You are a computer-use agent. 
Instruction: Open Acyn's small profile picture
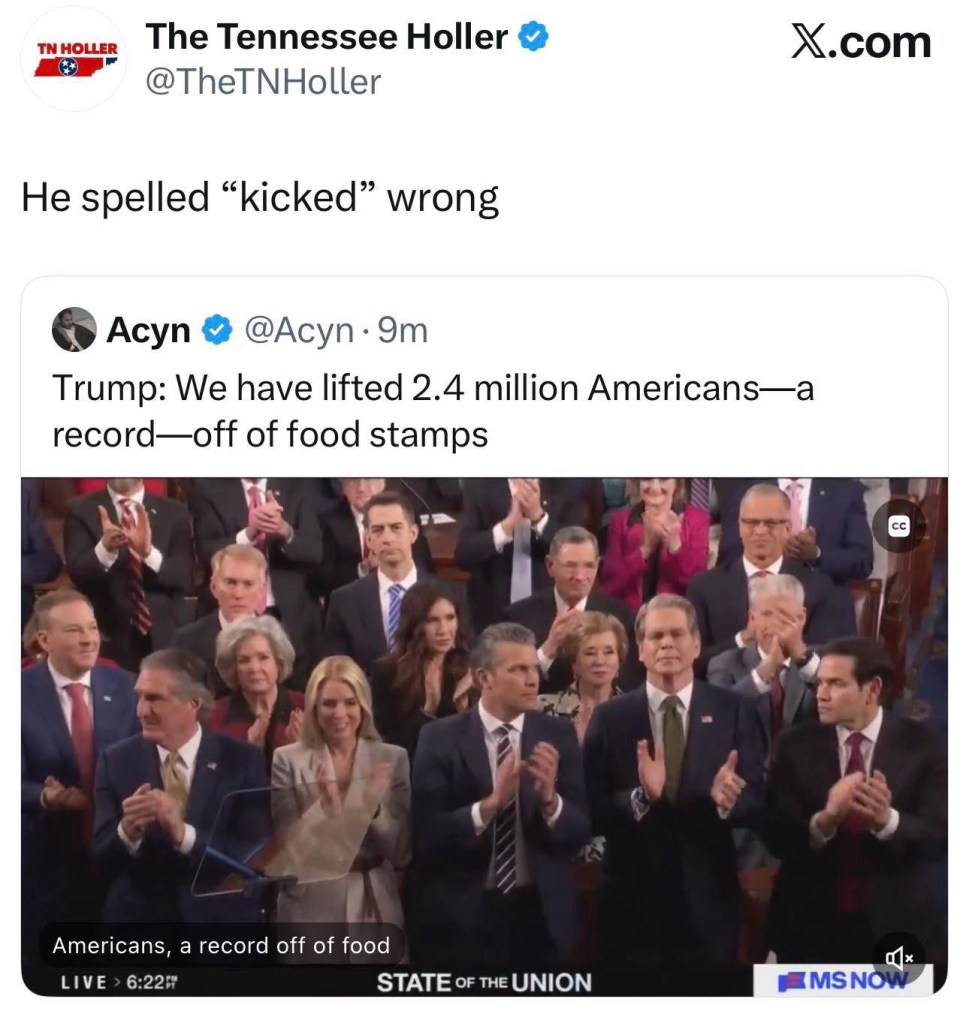click(x=75, y=330)
